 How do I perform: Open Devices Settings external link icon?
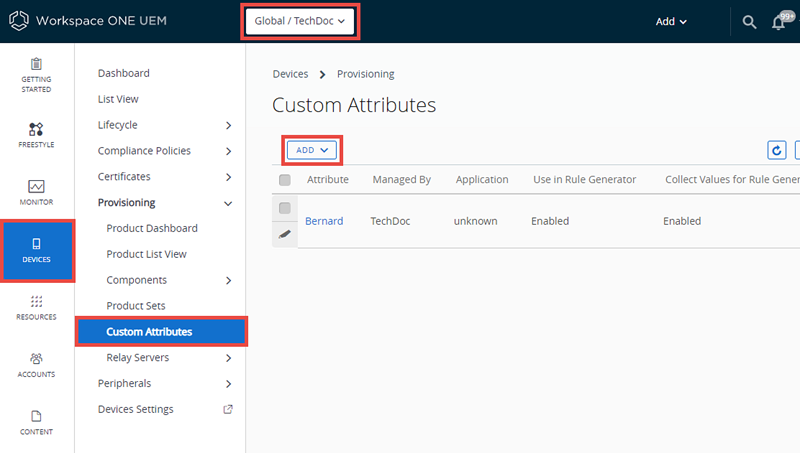(228, 409)
